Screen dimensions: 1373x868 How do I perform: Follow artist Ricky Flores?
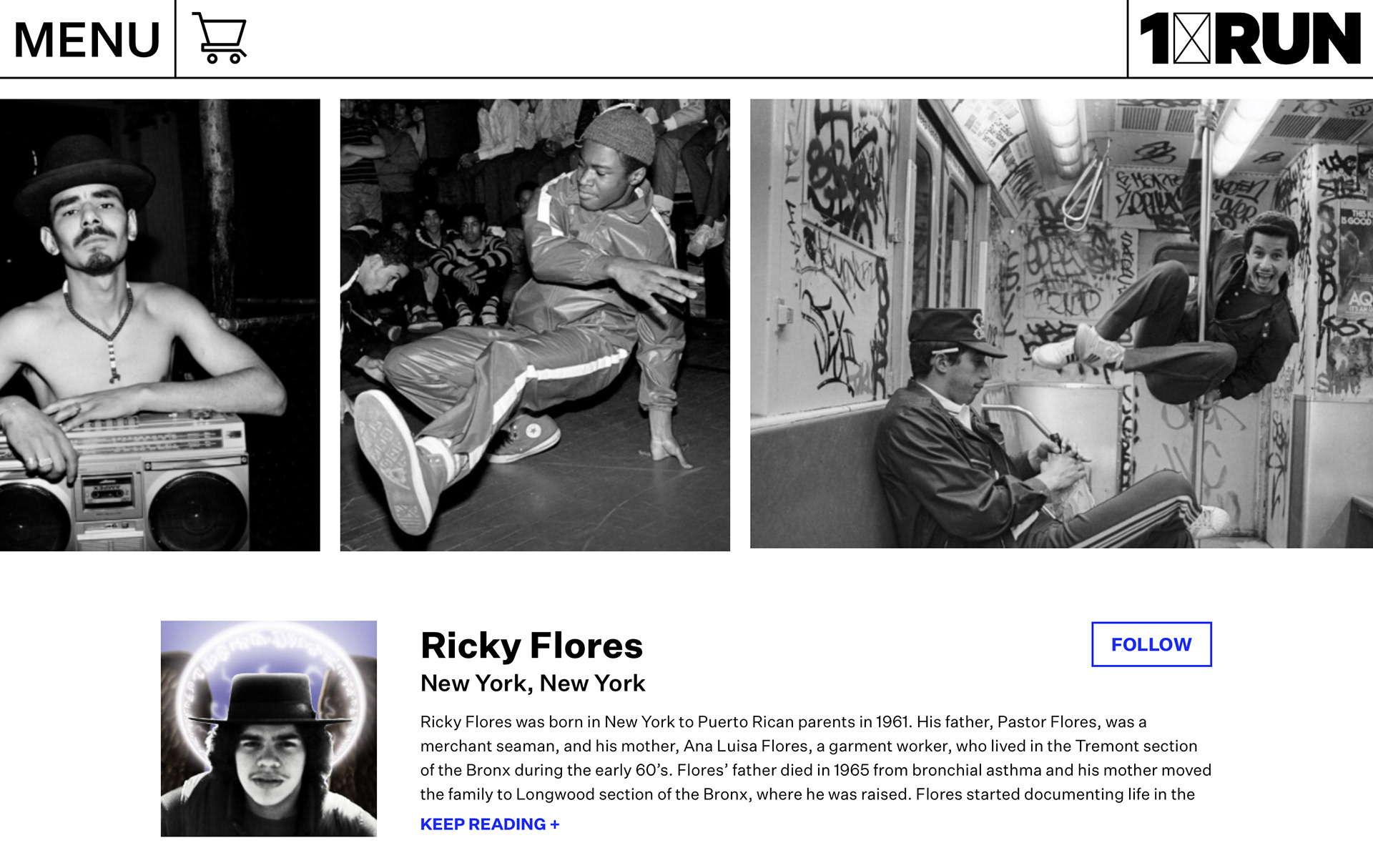point(1151,644)
